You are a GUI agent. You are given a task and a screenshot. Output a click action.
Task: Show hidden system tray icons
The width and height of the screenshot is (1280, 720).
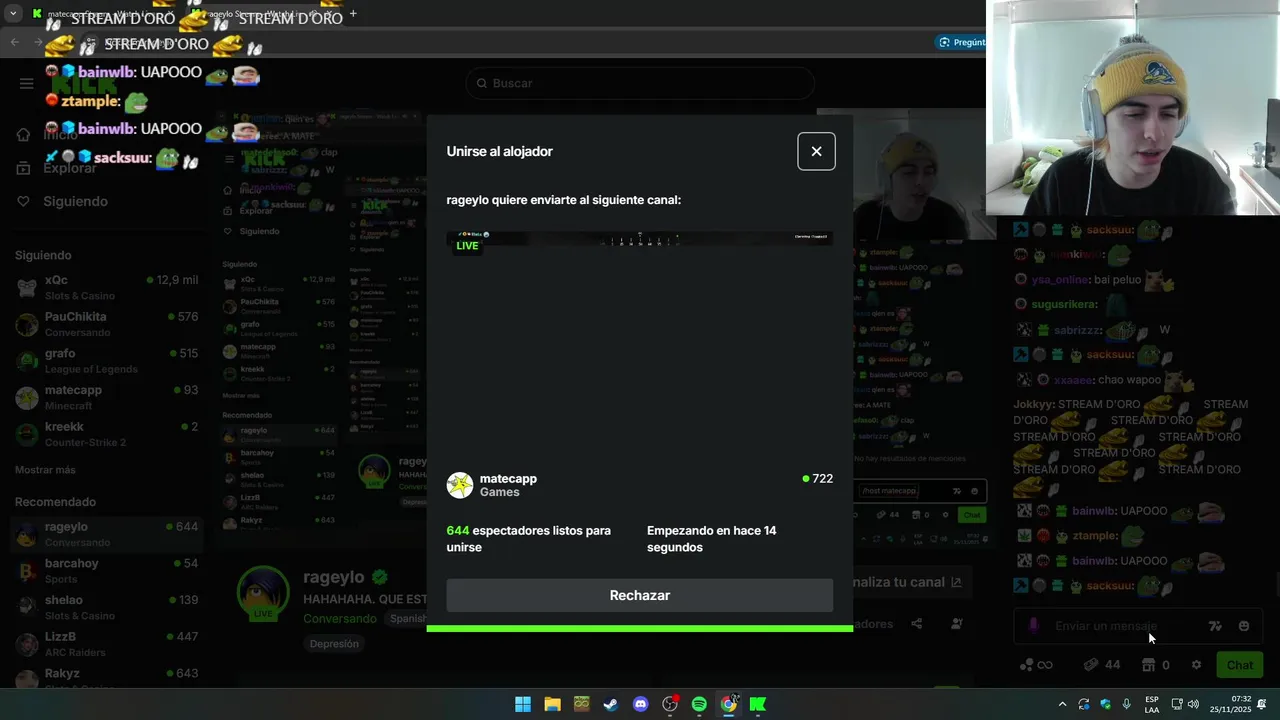pos(1062,704)
